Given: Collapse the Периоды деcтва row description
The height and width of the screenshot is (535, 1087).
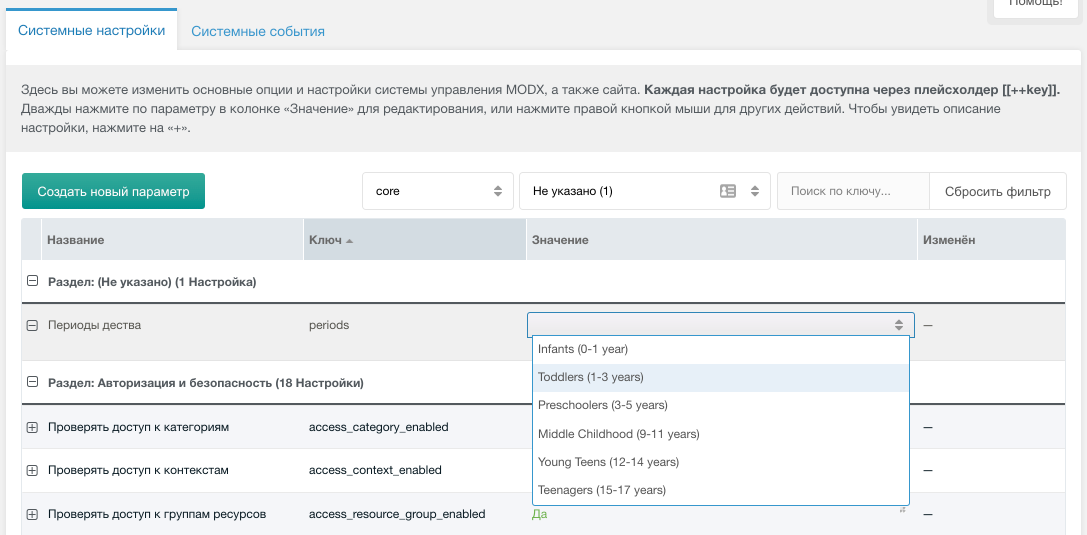Looking at the screenshot, I should coord(32,325).
